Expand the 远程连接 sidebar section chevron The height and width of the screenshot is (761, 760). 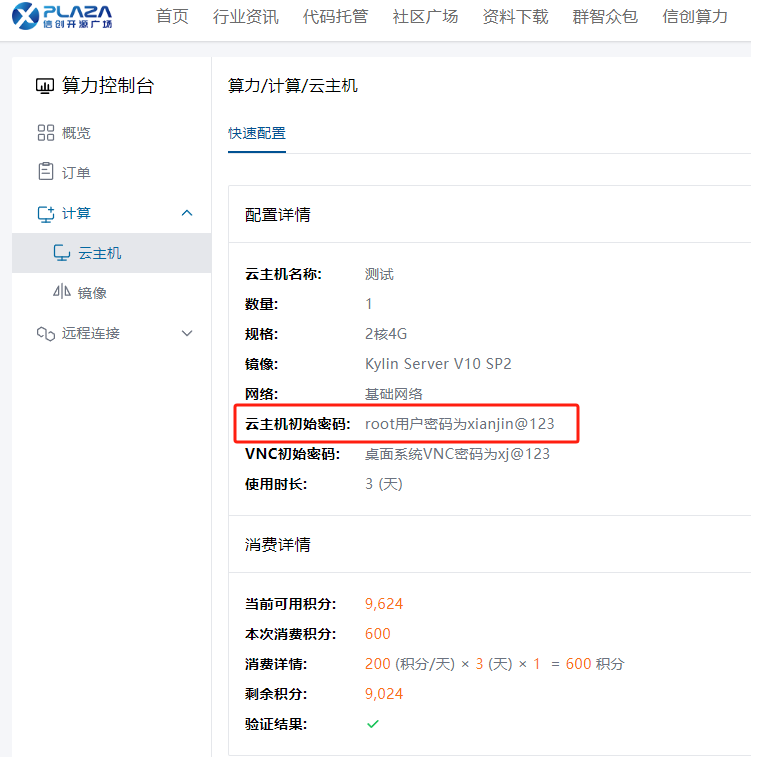click(x=187, y=333)
